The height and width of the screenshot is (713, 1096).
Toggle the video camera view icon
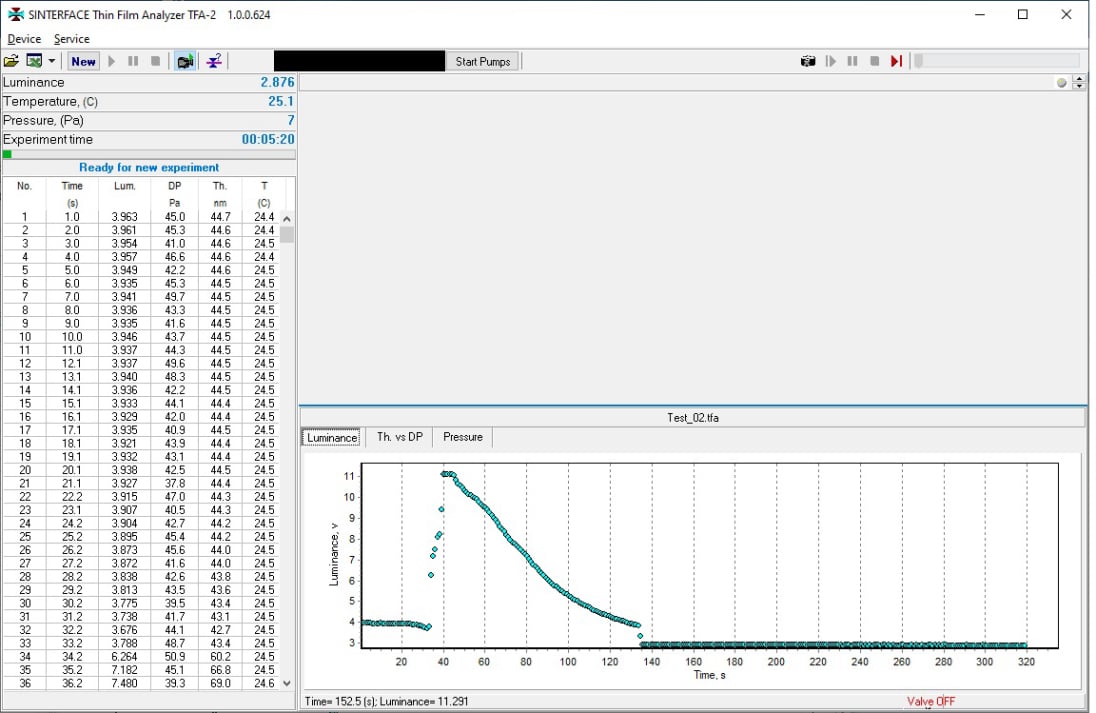tap(185, 62)
